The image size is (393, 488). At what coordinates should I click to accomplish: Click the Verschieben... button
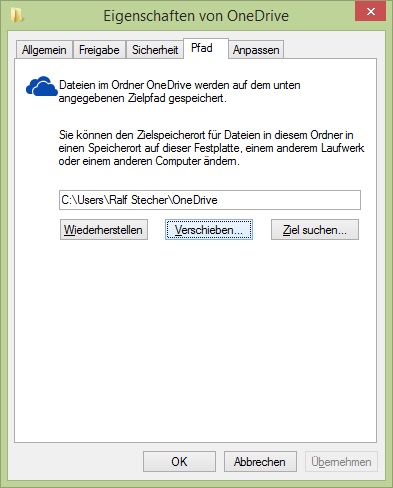(209, 230)
